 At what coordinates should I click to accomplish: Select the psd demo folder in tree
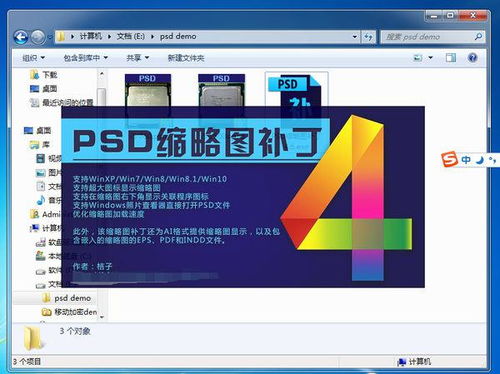[x=66, y=298]
